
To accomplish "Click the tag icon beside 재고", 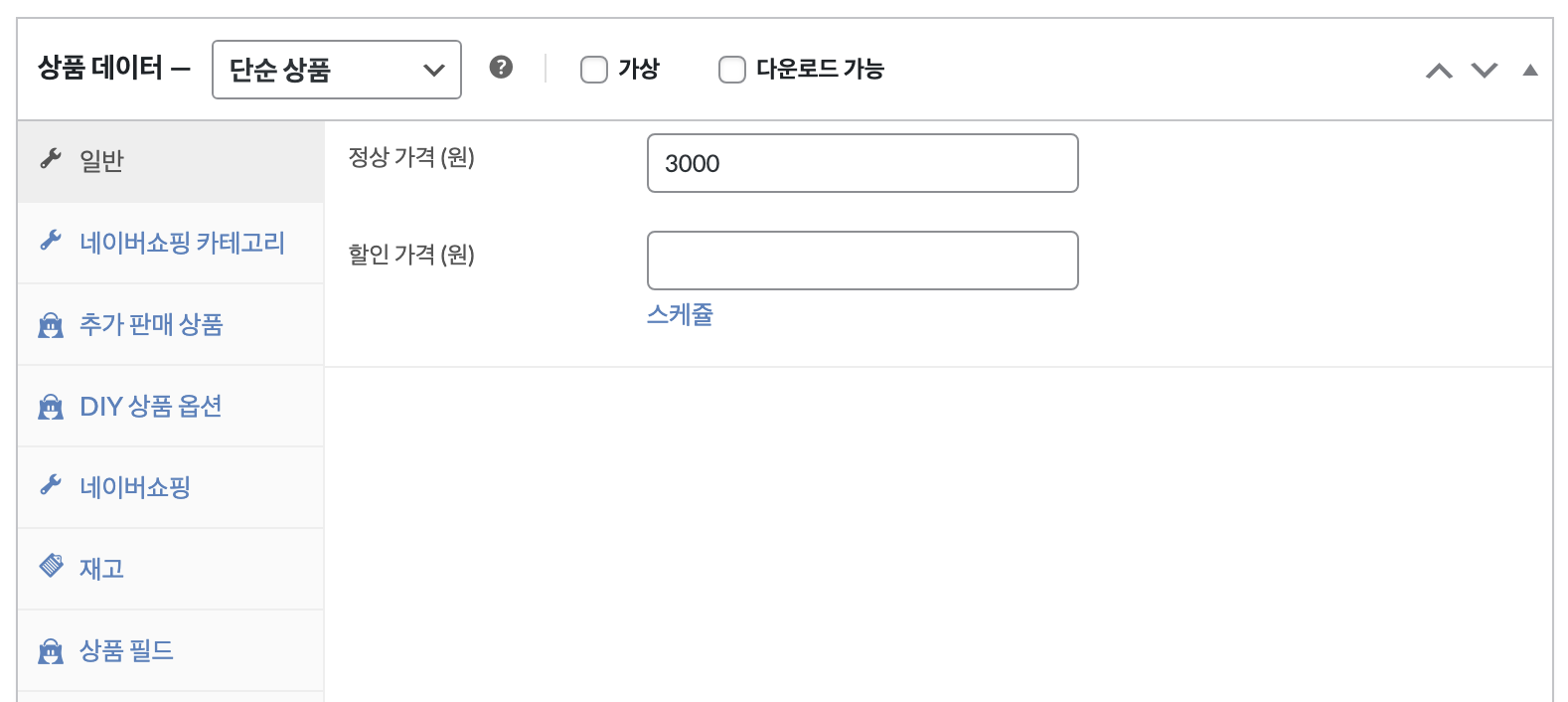I will (51, 566).
